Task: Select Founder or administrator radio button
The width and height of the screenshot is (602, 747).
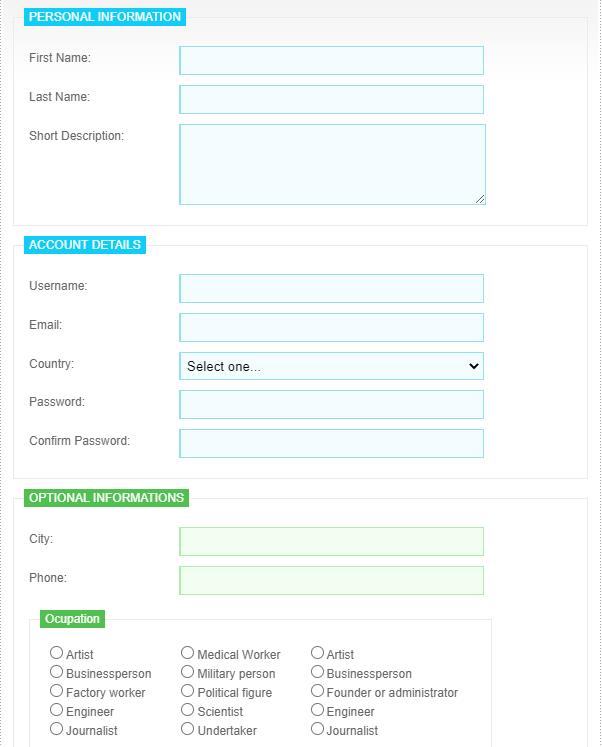Action: [317, 691]
